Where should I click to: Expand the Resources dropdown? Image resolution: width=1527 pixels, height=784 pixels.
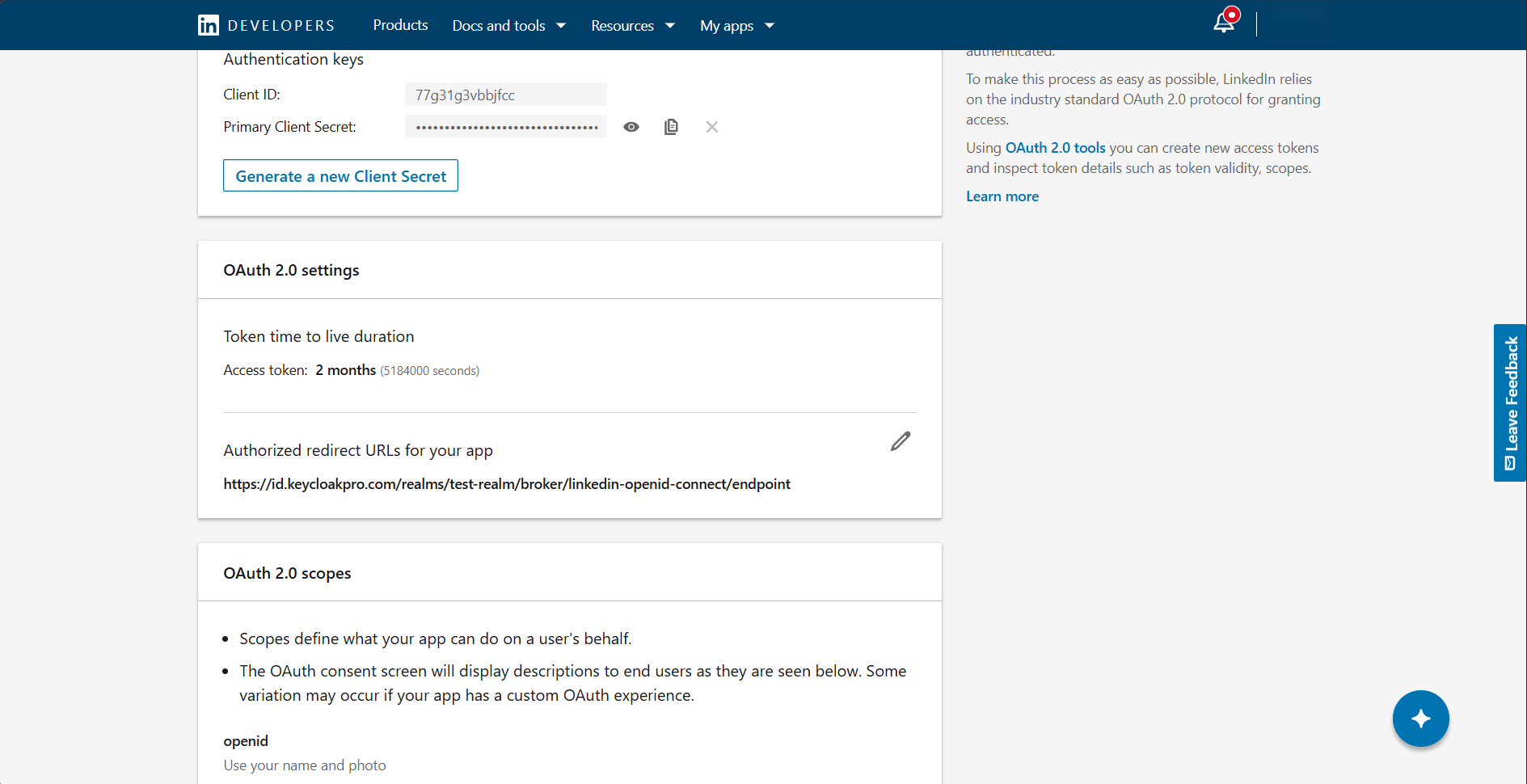(633, 26)
